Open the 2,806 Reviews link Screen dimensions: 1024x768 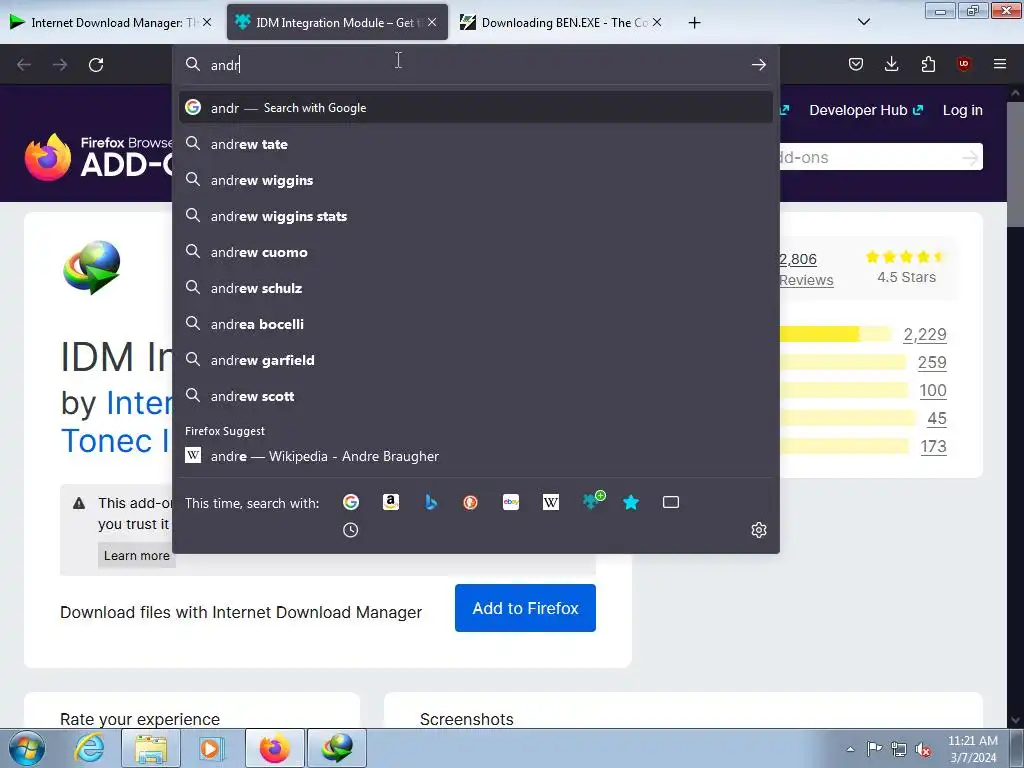pyautogui.click(x=806, y=269)
